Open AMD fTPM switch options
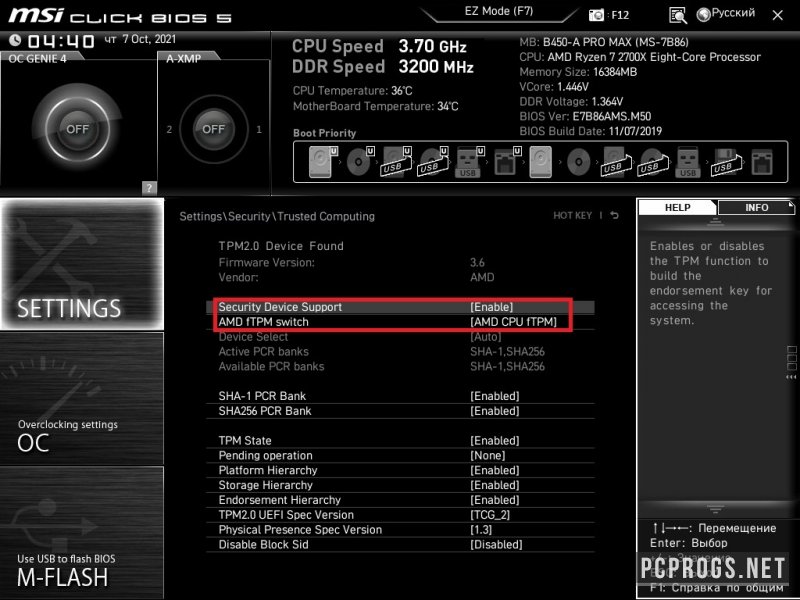This screenshot has width=800, height=600. tap(400, 322)
